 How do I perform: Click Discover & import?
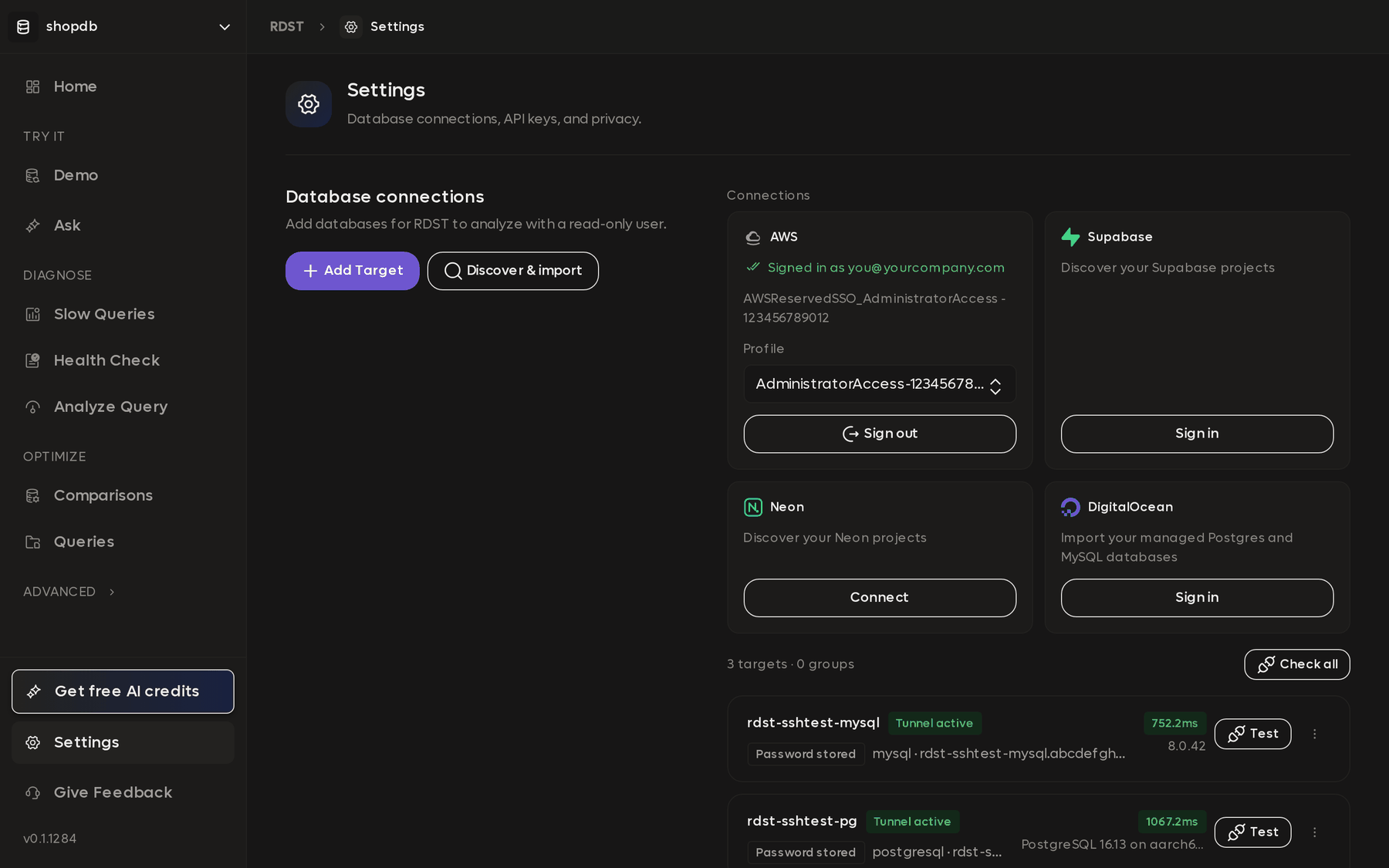513,271
